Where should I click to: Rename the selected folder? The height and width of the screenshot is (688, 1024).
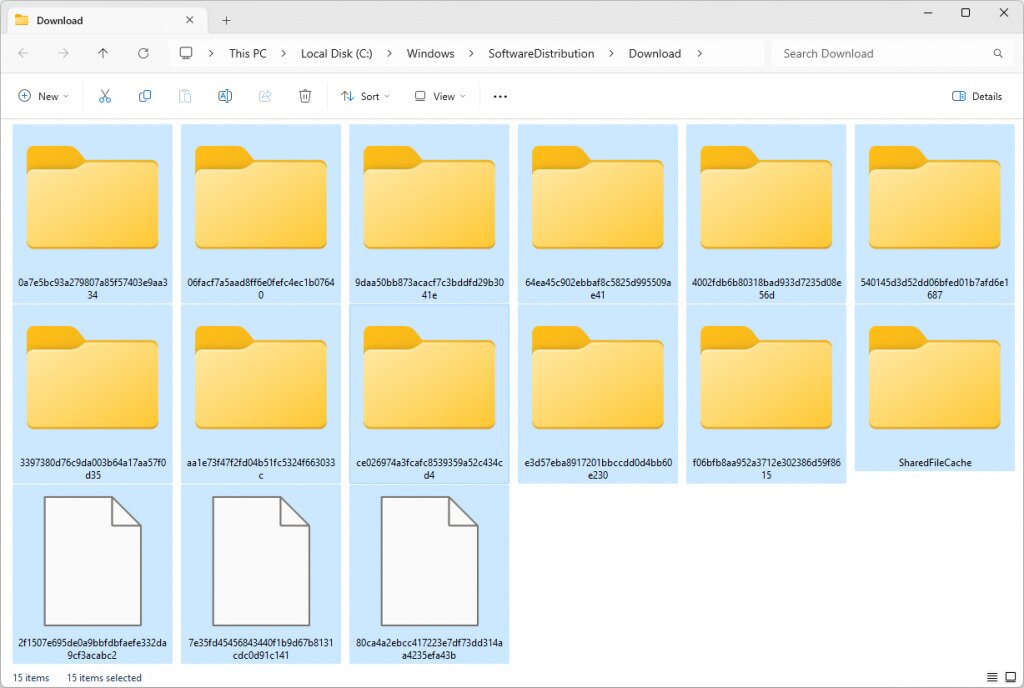[x=224, y=95]
